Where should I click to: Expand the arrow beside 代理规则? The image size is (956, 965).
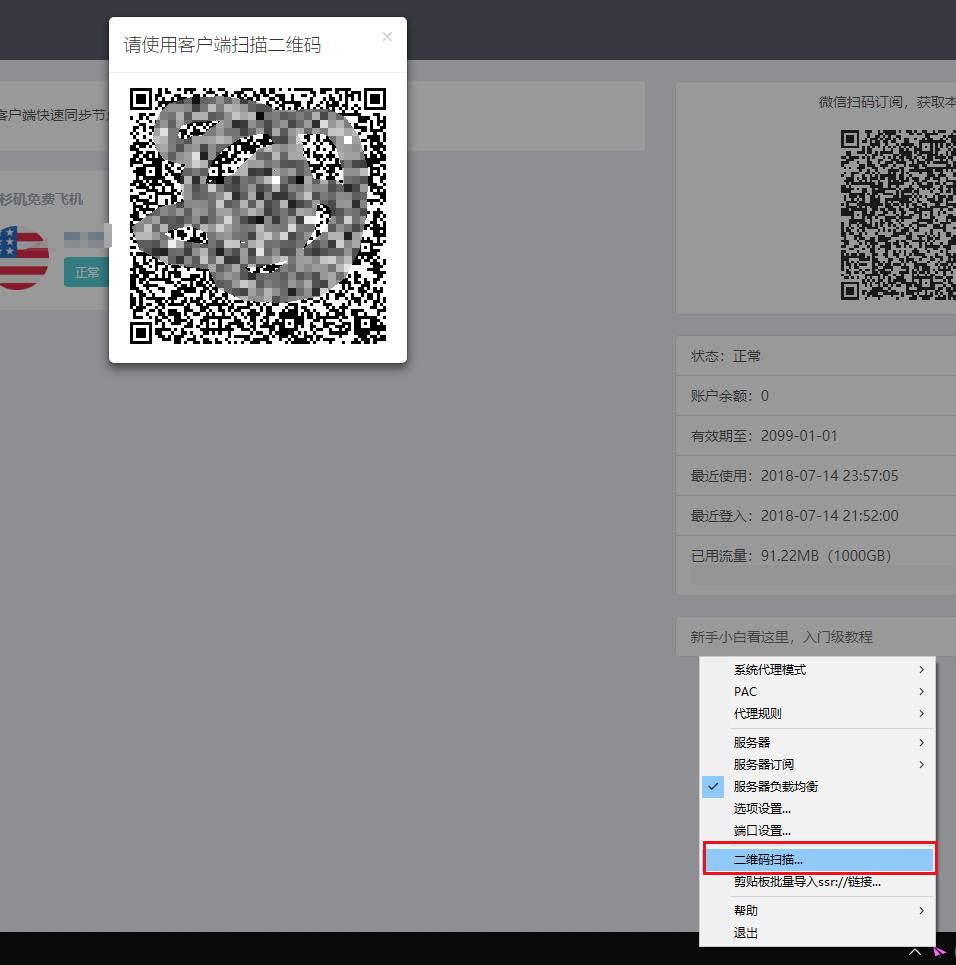tap(922, 714)
